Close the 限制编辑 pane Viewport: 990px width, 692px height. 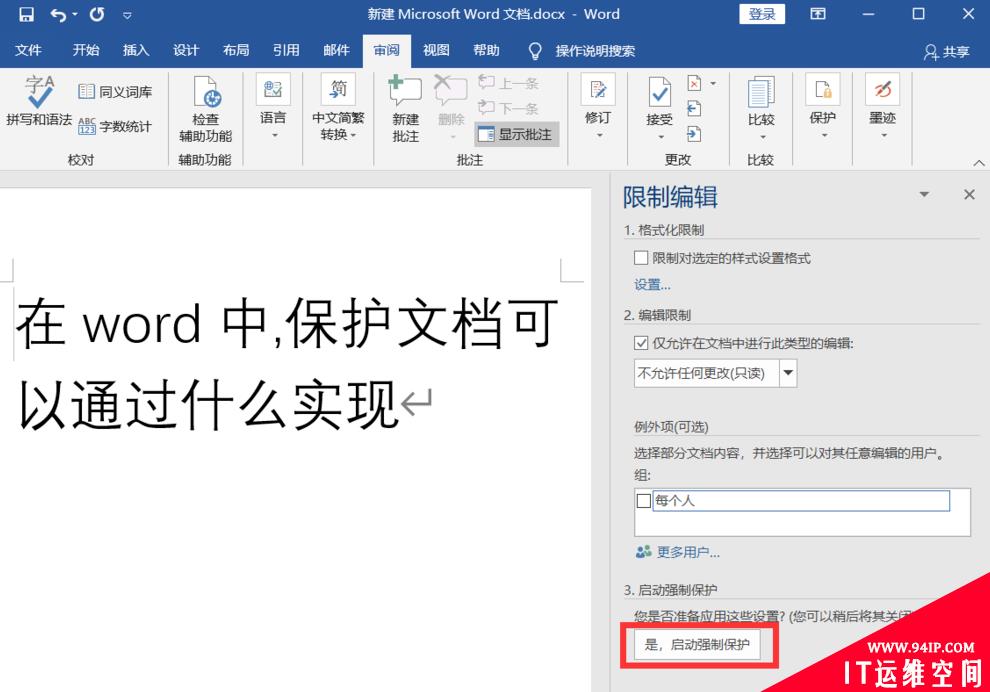(x=969, y=194)
